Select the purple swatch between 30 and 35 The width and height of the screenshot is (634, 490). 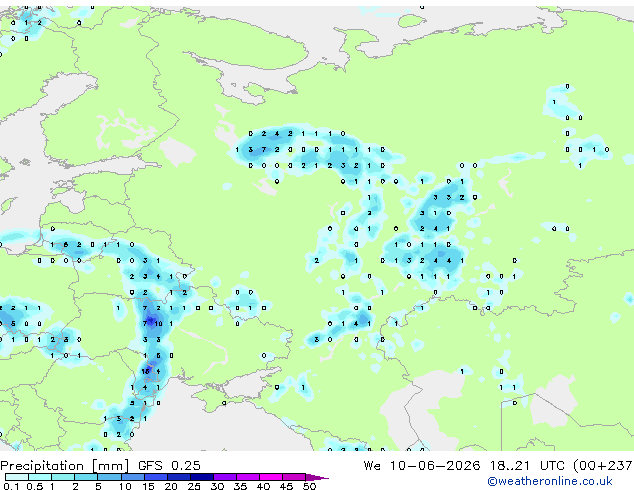point(225,477)
